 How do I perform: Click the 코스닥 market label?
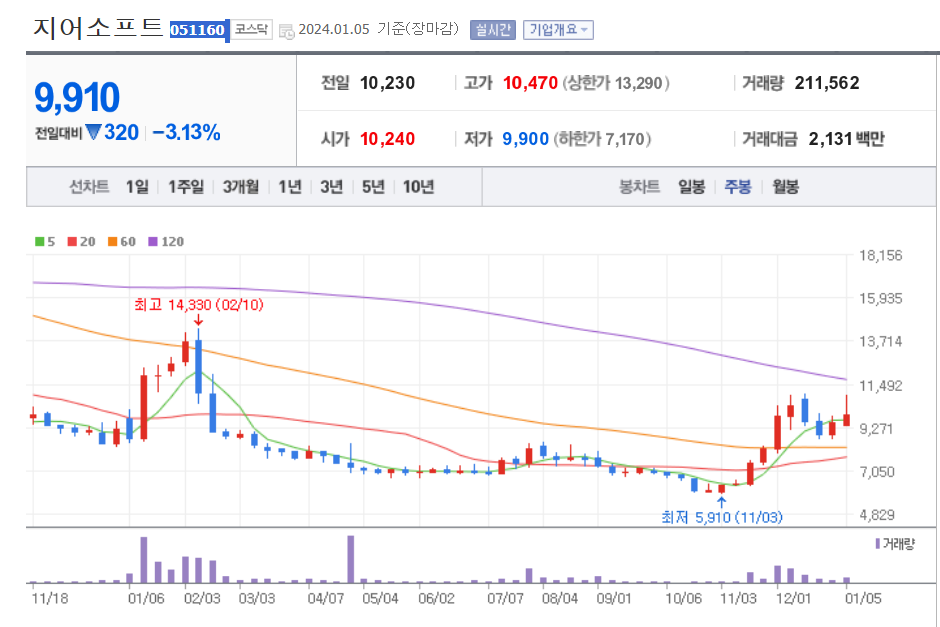click(x=252, y=29)
